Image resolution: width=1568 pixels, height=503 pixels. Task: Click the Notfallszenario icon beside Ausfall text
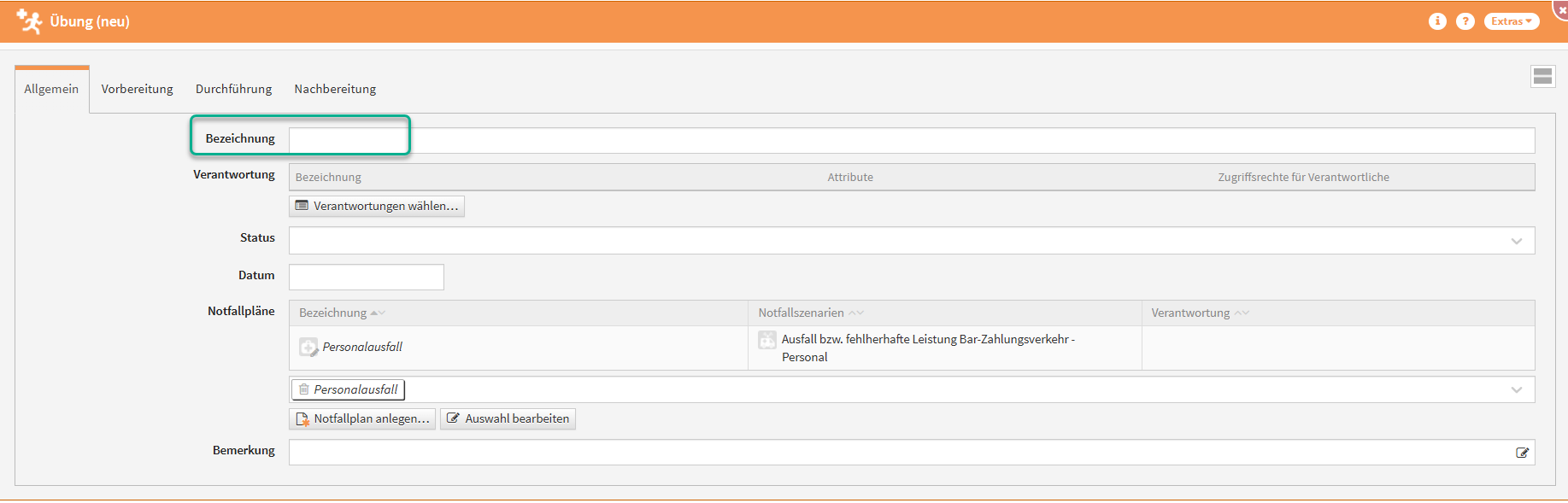click(x=767, y=340)
